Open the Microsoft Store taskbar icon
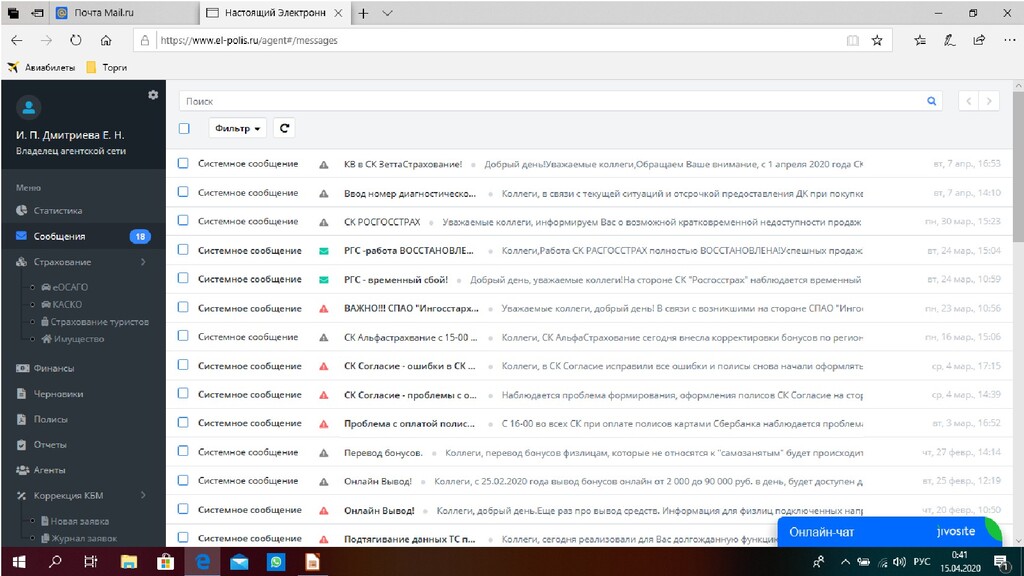This screenshot has height=576, width=1024. click(166, 562)
